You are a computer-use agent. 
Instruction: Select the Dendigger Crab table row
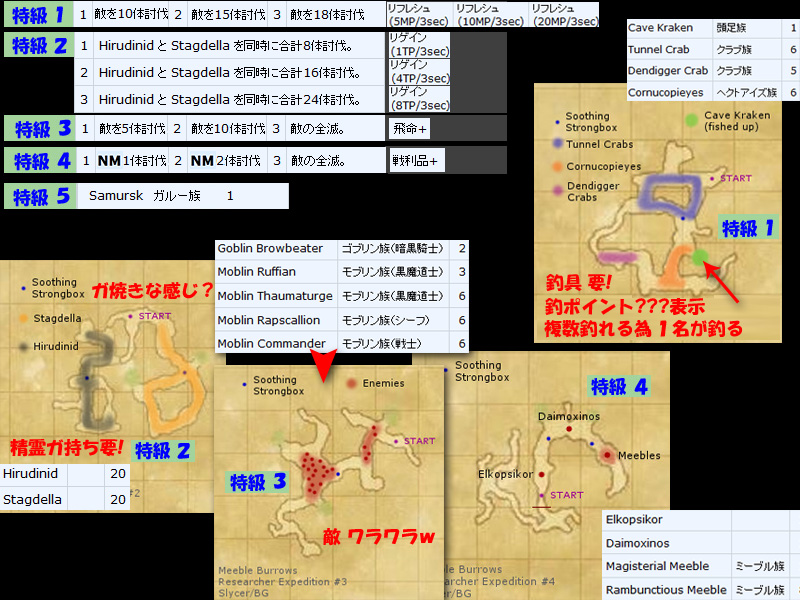(x=713, y=71)
